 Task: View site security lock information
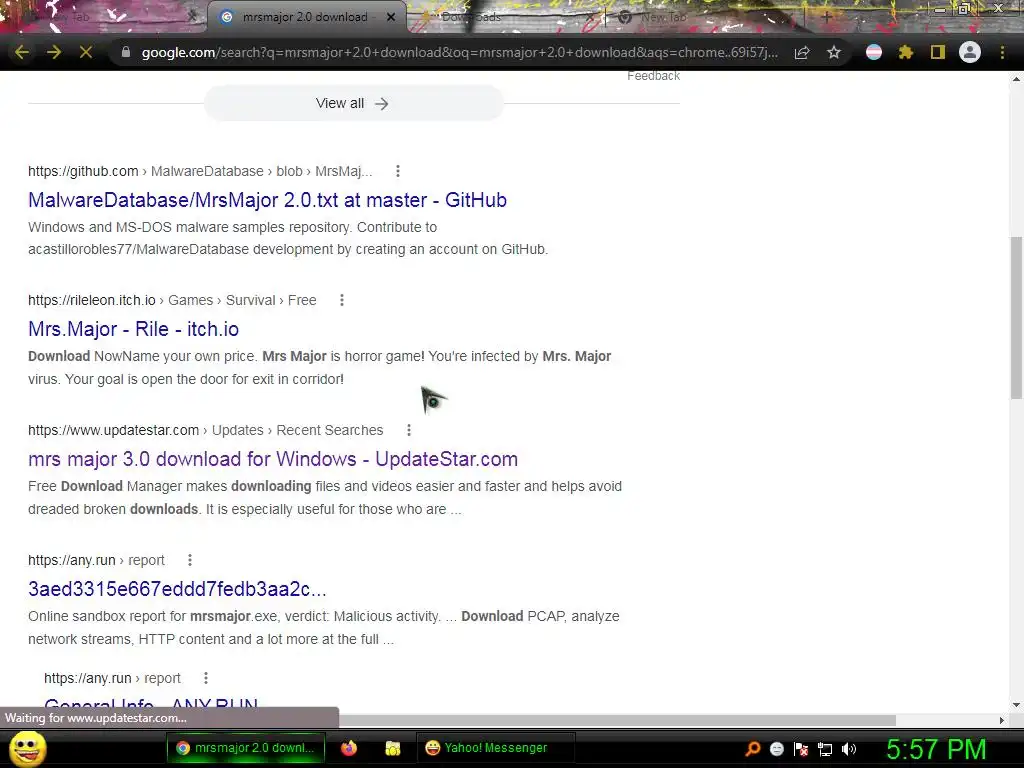[126, 52]
